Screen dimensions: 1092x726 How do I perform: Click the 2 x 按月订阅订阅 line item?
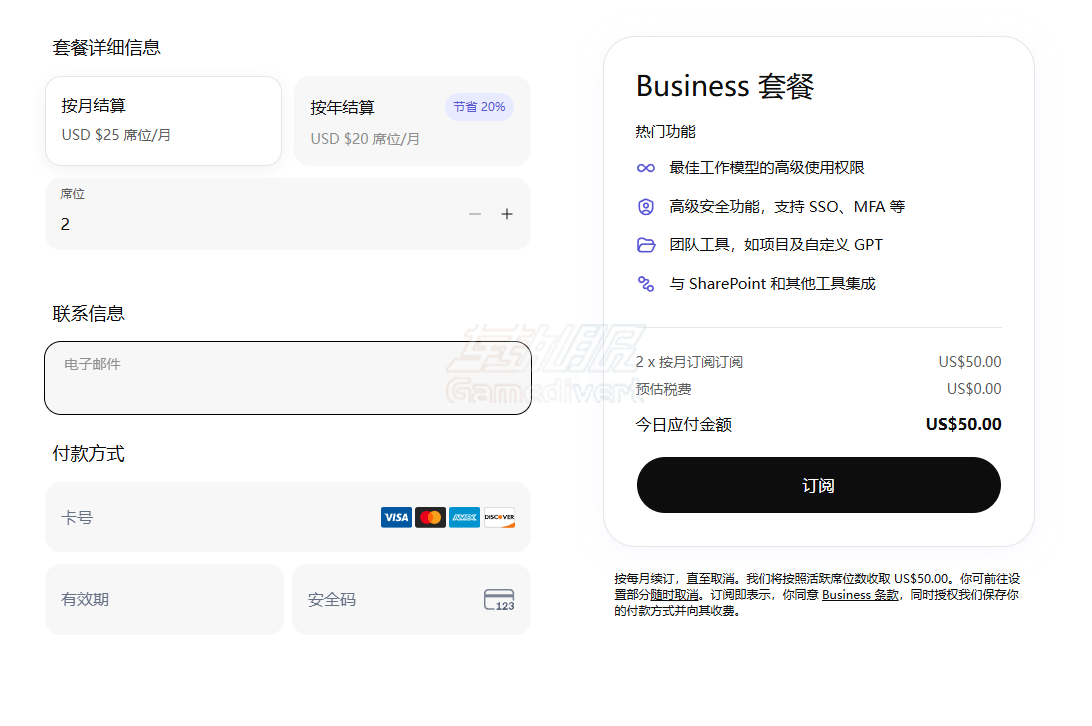click(x=689, y=362)
